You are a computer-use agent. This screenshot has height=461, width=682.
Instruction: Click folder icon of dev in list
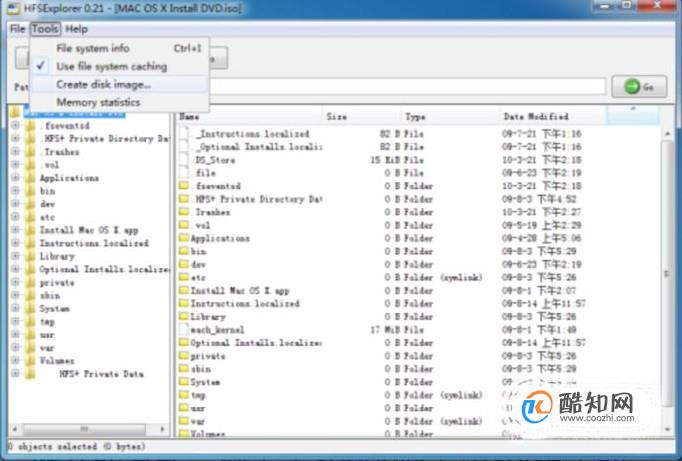pos(184,264)
